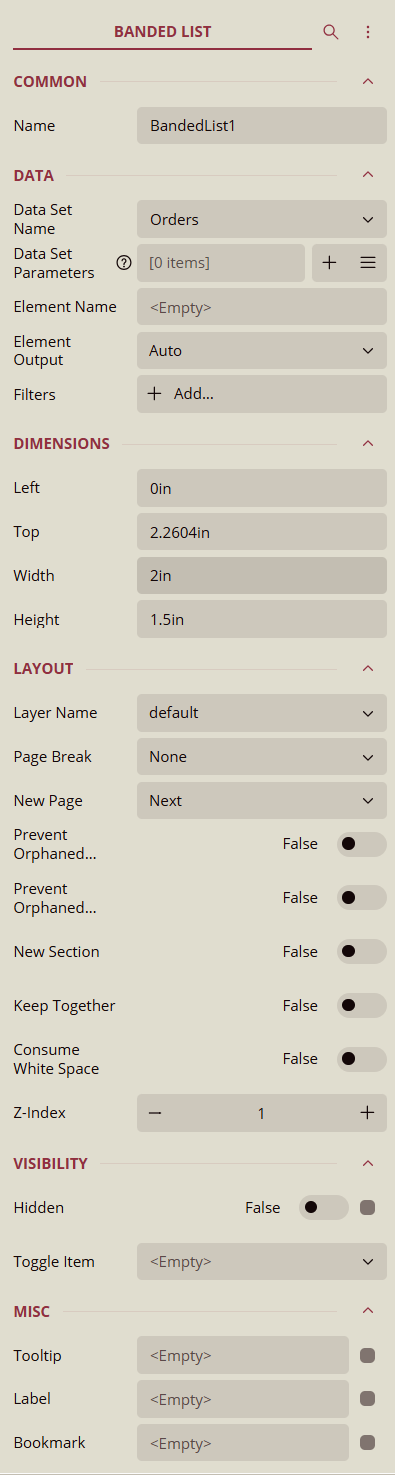This screenshot has height=1475, width=395.
Task: Add a data set parameter item
Action: point(330,263)
